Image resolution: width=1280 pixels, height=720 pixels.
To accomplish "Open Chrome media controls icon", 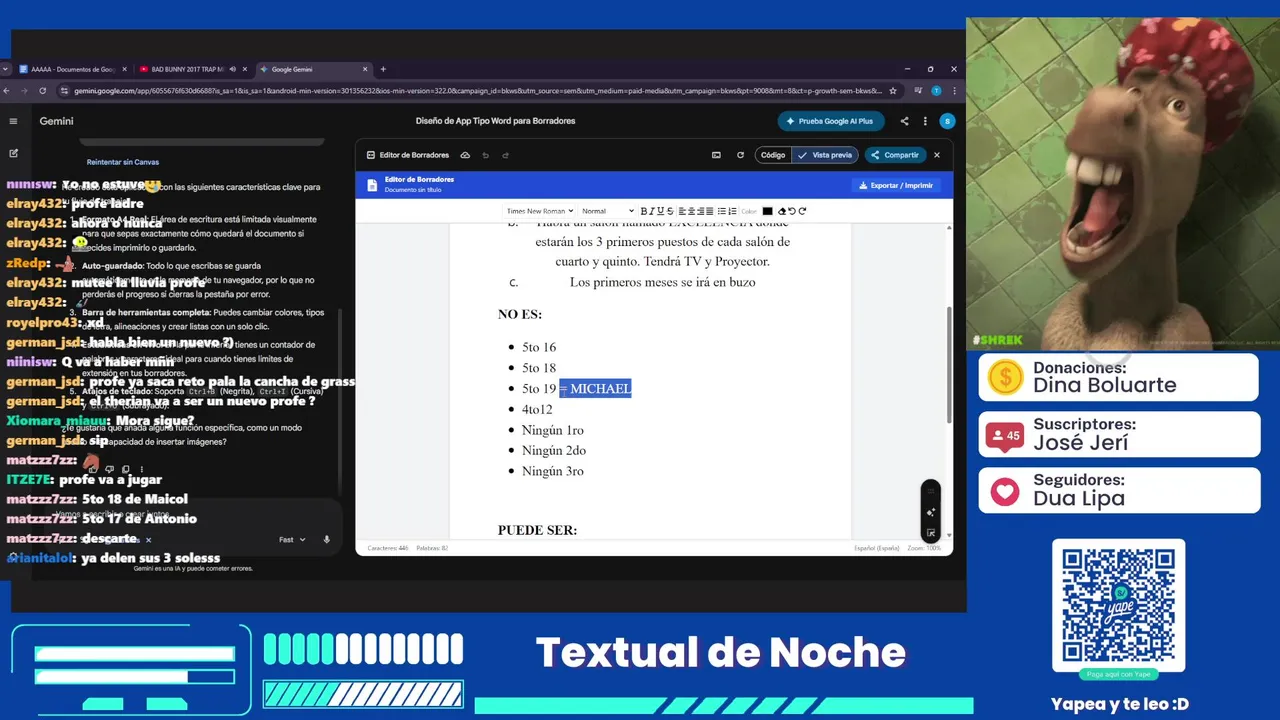I will pos(917,90).
